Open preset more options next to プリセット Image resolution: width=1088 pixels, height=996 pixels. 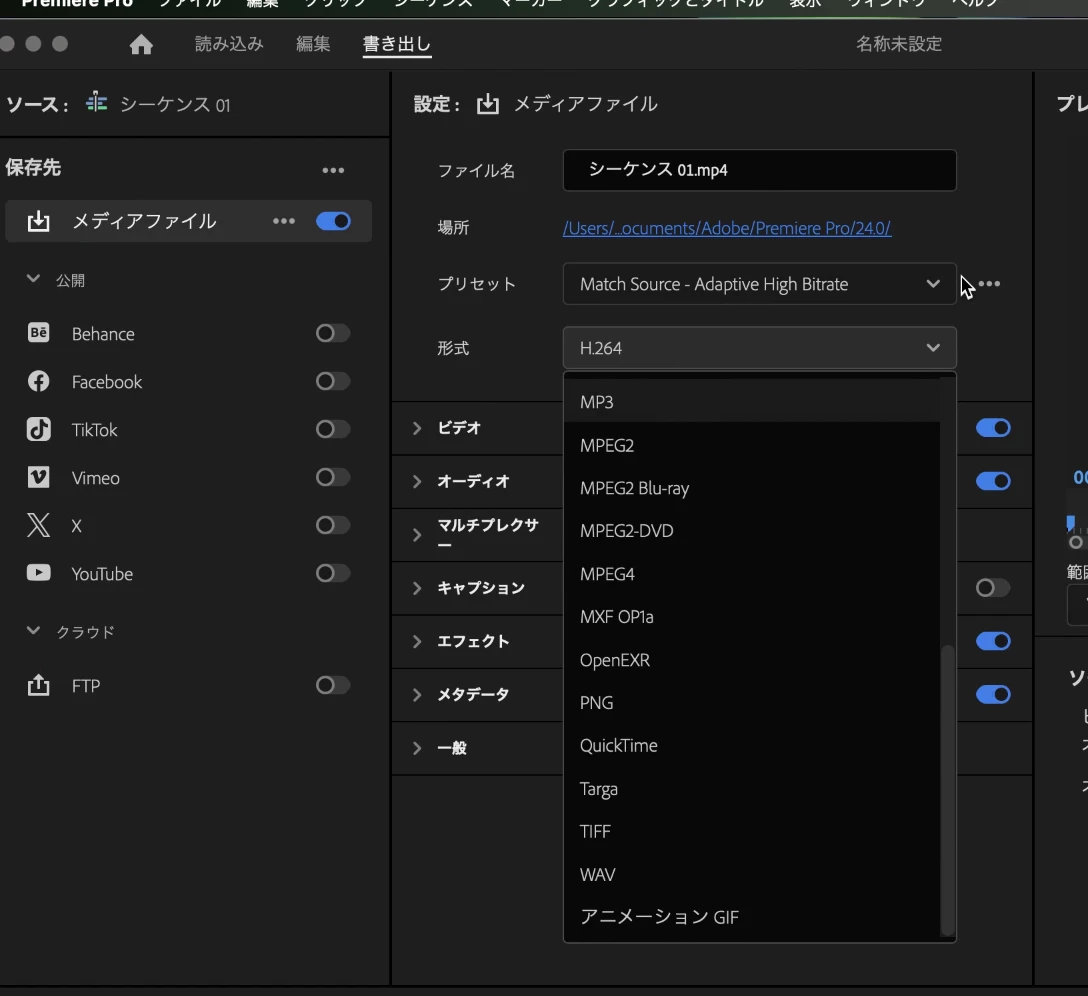989,283
